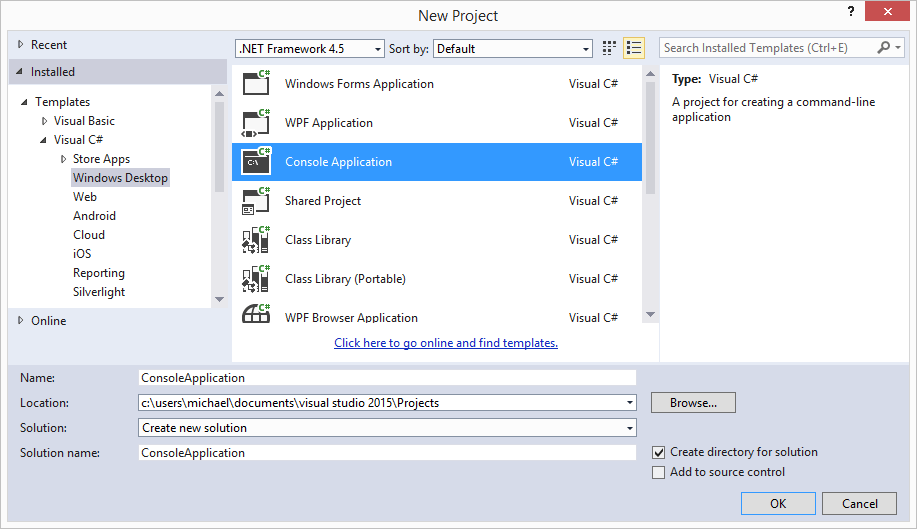Screen dimensions: 917x529
Task: Click the project Name input field
Action: (387, 378)
